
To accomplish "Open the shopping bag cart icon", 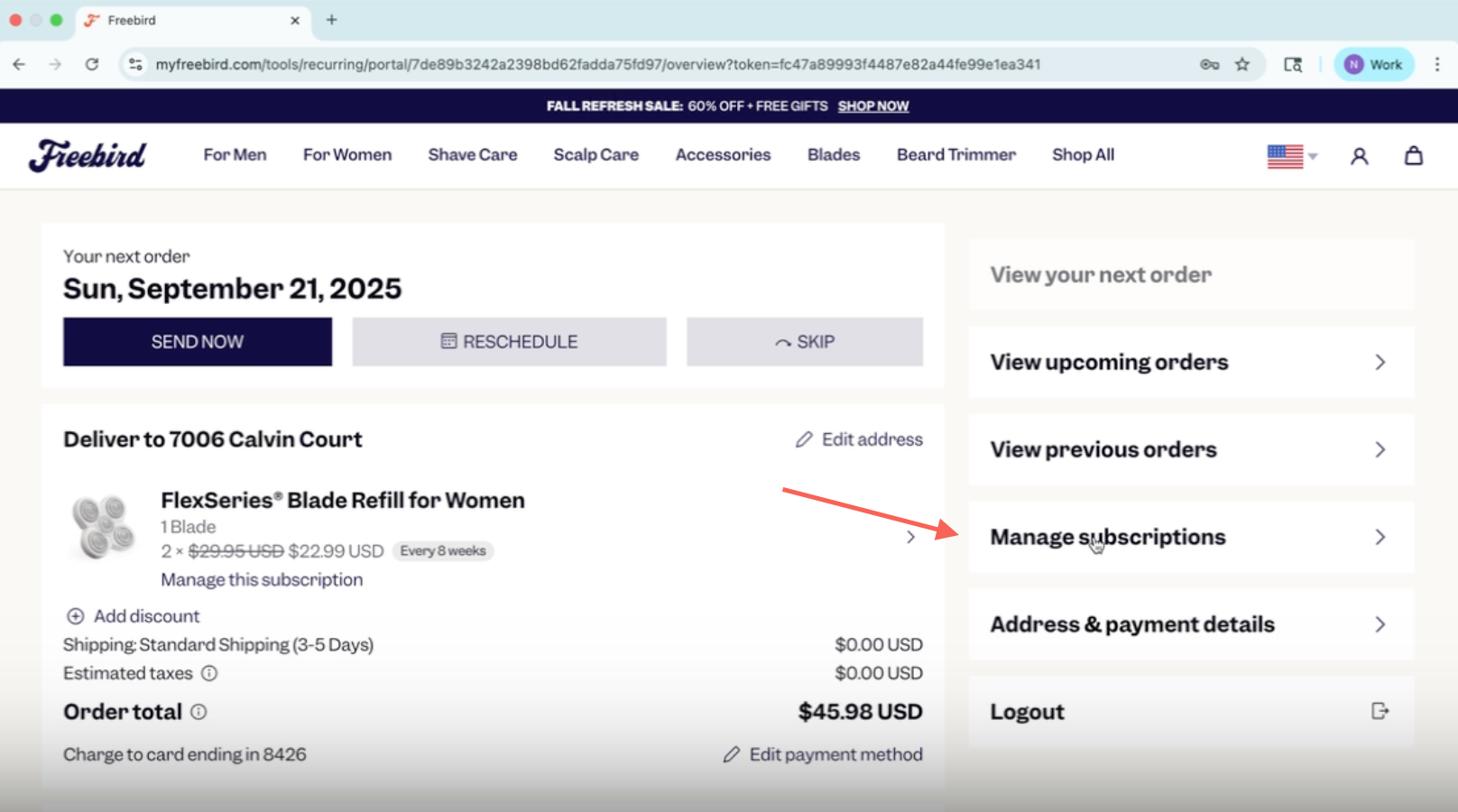I will coord(1413,156).
